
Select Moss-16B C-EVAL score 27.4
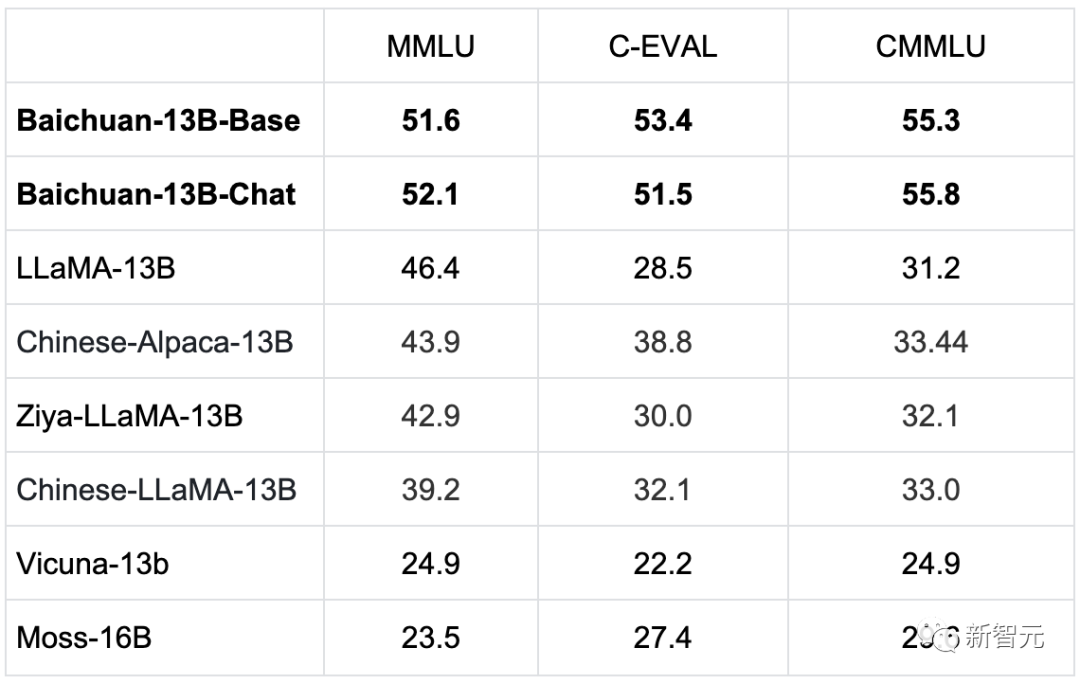pos(662,637)
